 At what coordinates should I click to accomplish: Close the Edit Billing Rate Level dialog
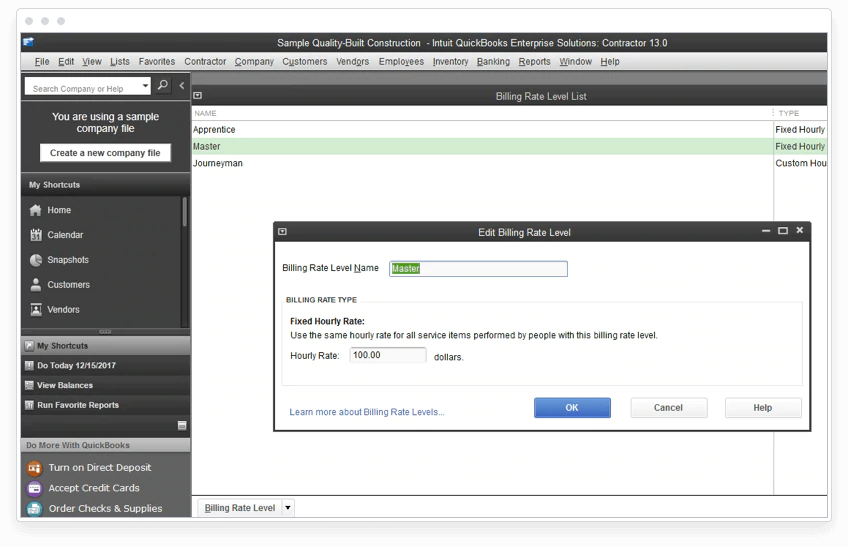pyautogui.click(x=800, y=230)
